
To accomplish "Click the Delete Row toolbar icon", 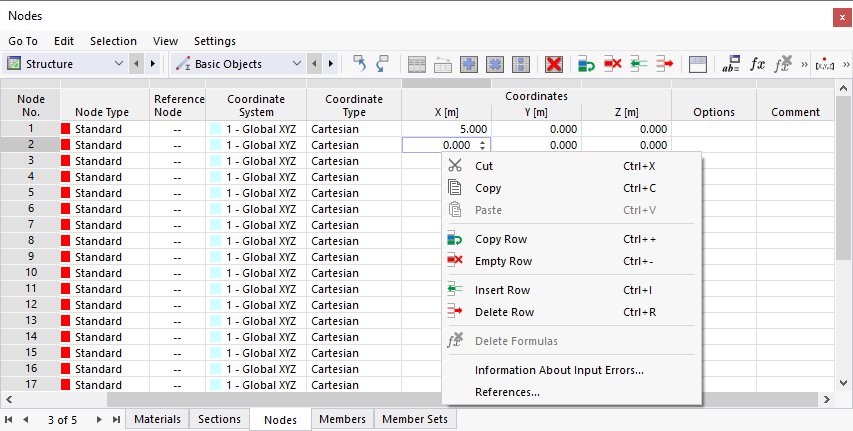I will 664,64.
